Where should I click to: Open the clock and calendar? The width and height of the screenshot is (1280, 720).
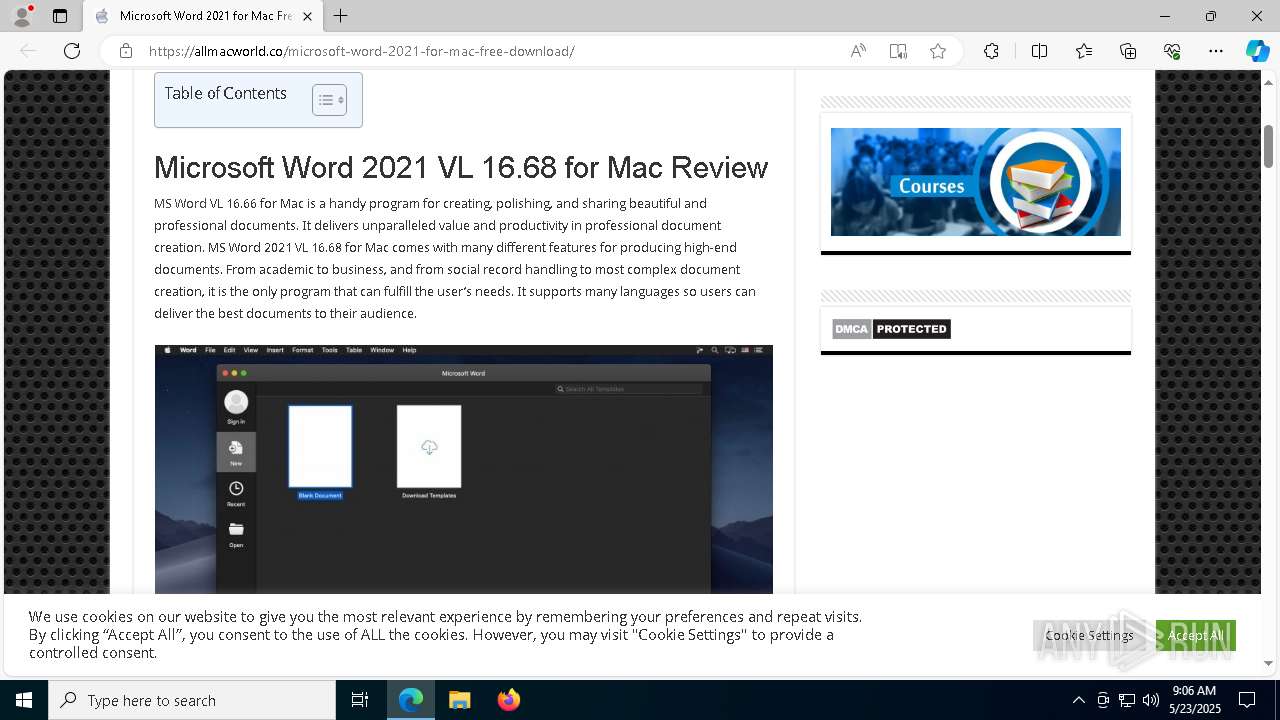(1194, 700)
